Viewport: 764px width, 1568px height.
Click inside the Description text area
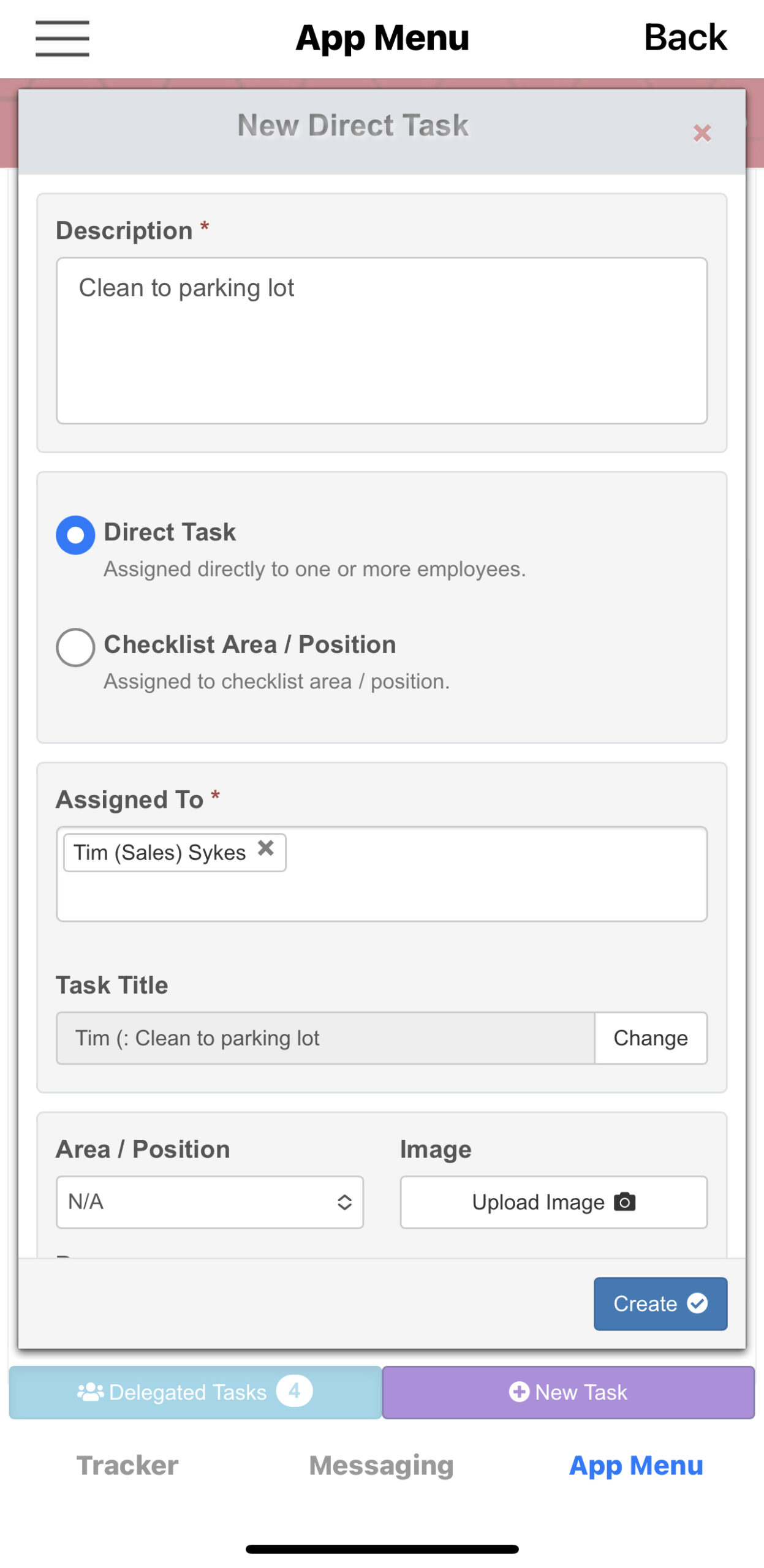(x=382, y=339)
